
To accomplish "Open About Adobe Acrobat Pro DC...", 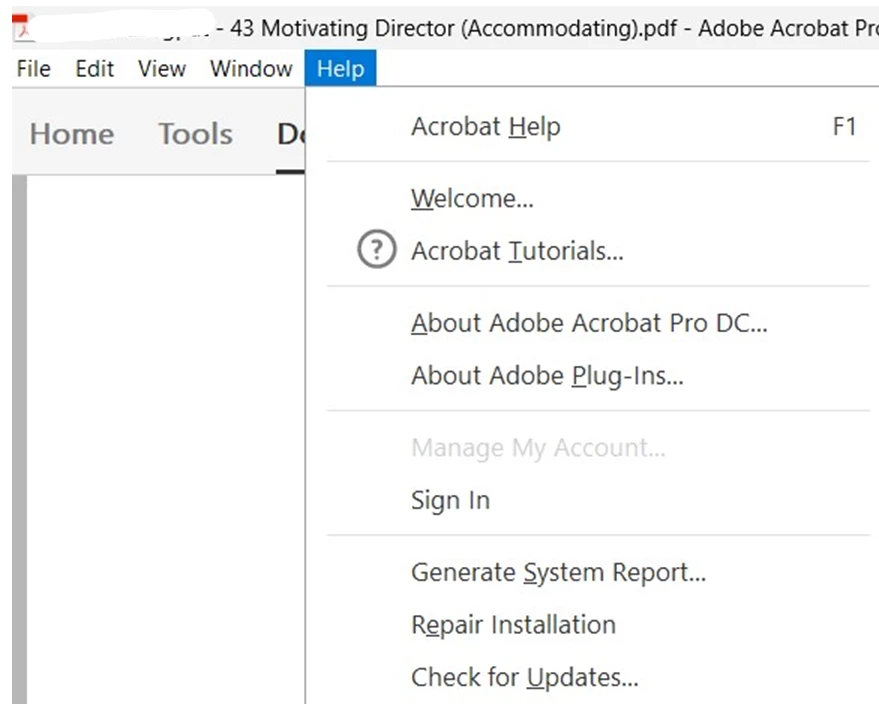I will click(x=598, y=323).
